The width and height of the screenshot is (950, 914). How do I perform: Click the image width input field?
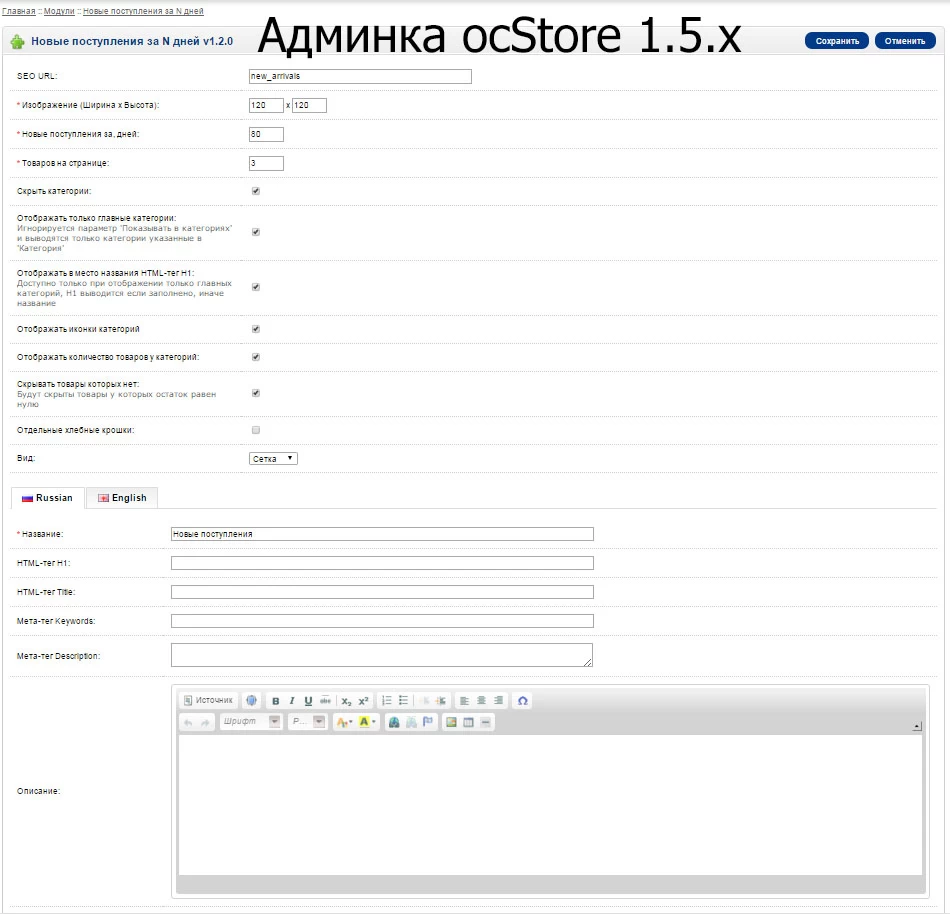coord(266,105)
